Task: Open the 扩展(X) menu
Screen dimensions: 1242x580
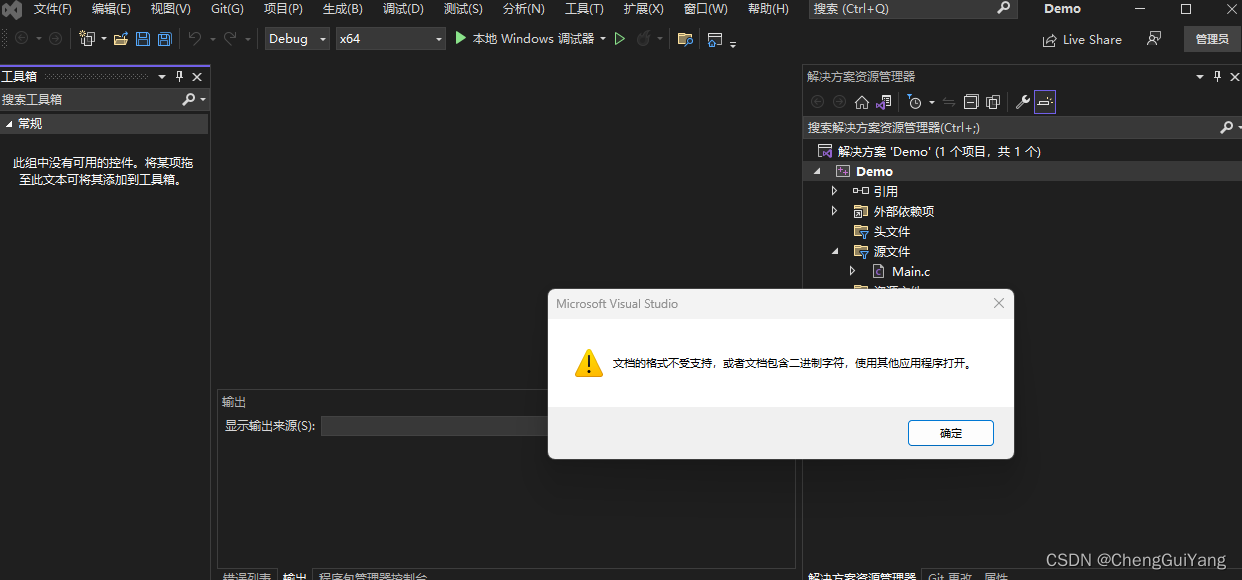Action: coord(643,9)
